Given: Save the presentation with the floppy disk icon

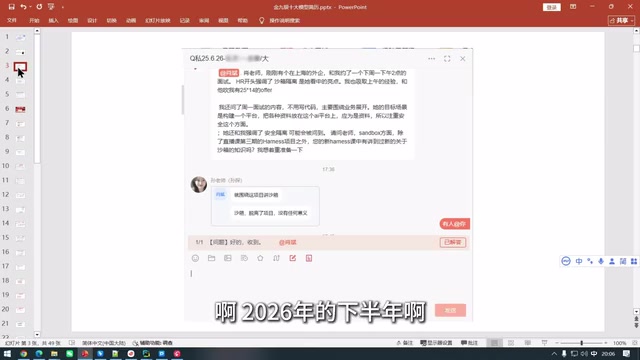Looking at the screenshot, I should 11,7.
